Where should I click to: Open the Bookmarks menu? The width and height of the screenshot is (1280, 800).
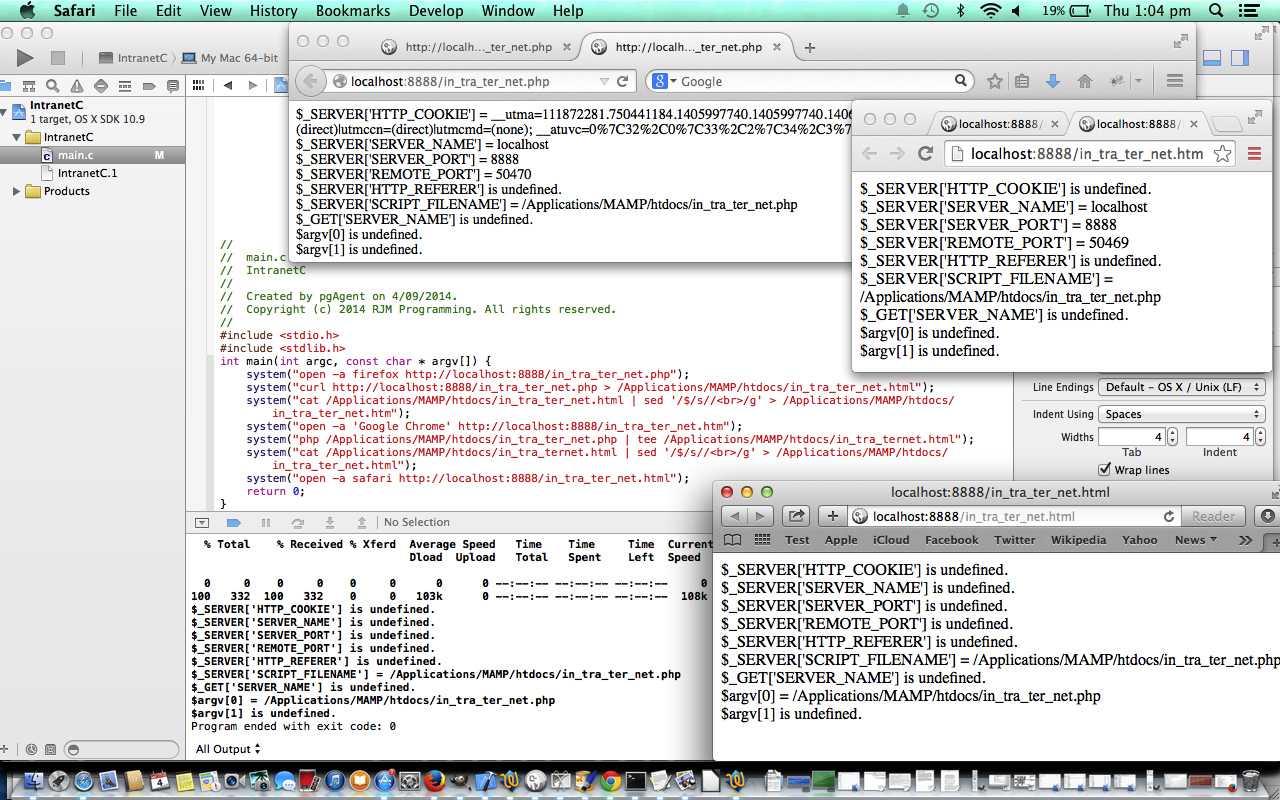point(353,11)
